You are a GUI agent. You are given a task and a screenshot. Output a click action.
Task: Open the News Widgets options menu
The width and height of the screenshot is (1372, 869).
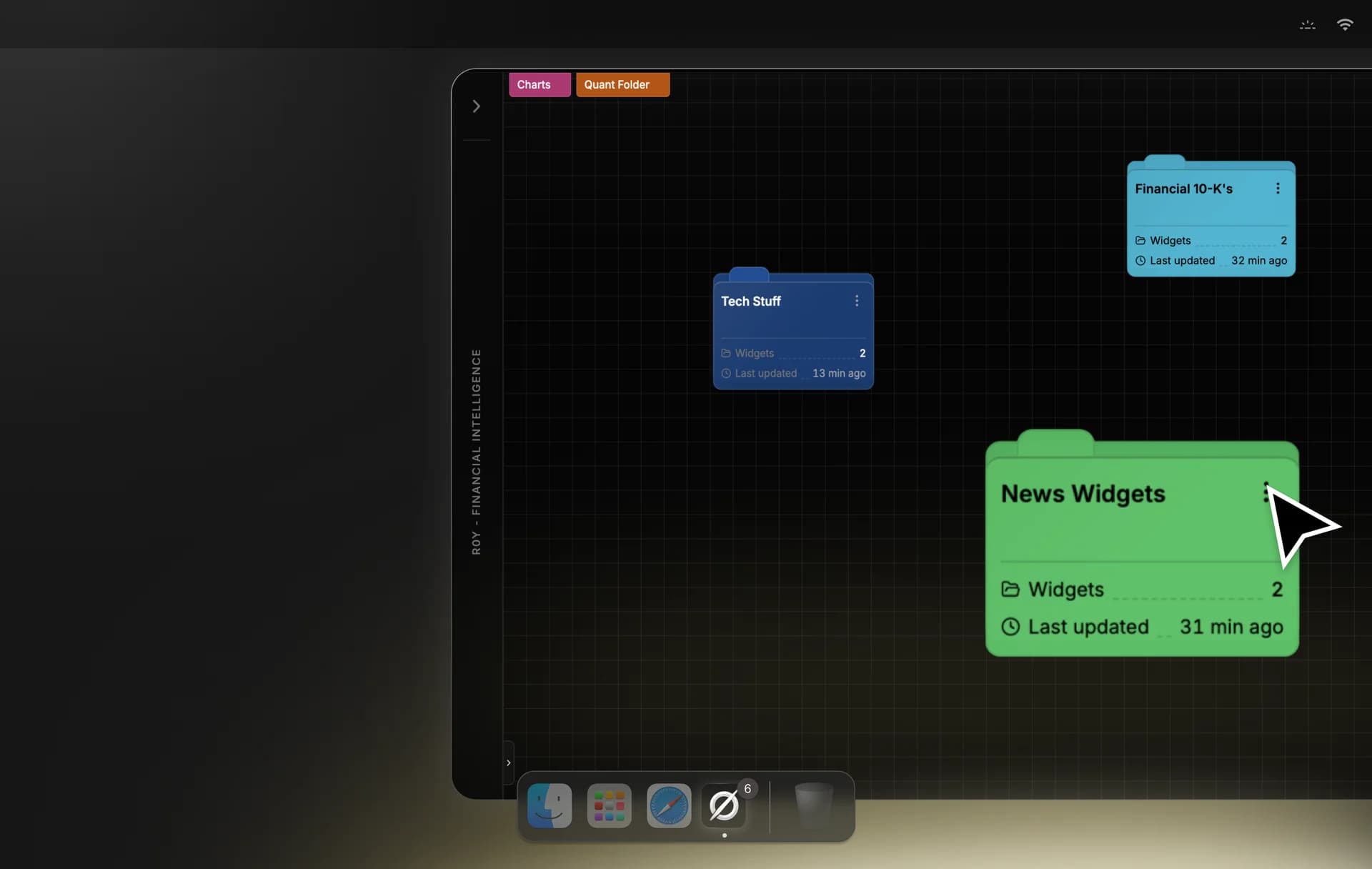pos(1267,492)
